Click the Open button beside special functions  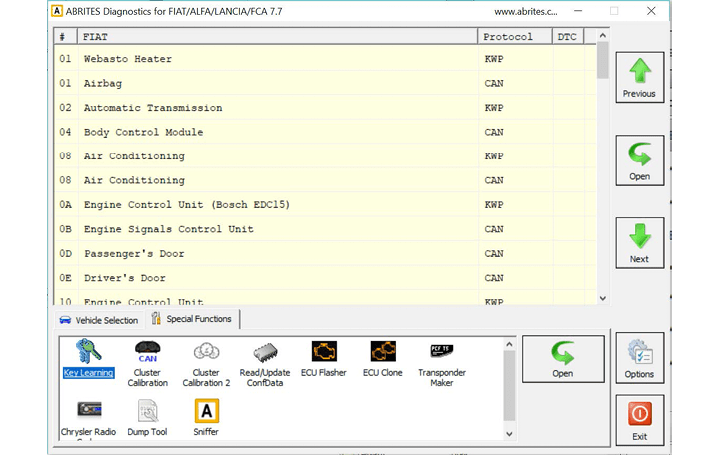(x=563, y=359)
